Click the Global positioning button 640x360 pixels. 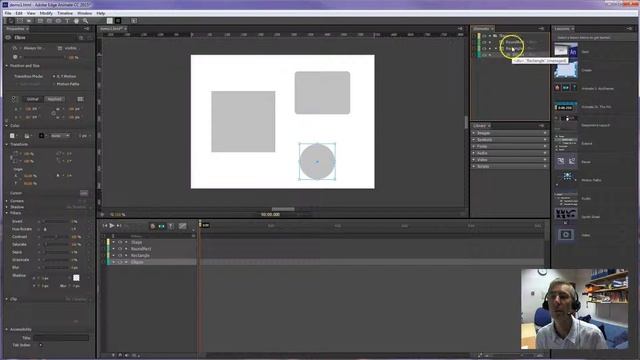(x=33, y=99)
